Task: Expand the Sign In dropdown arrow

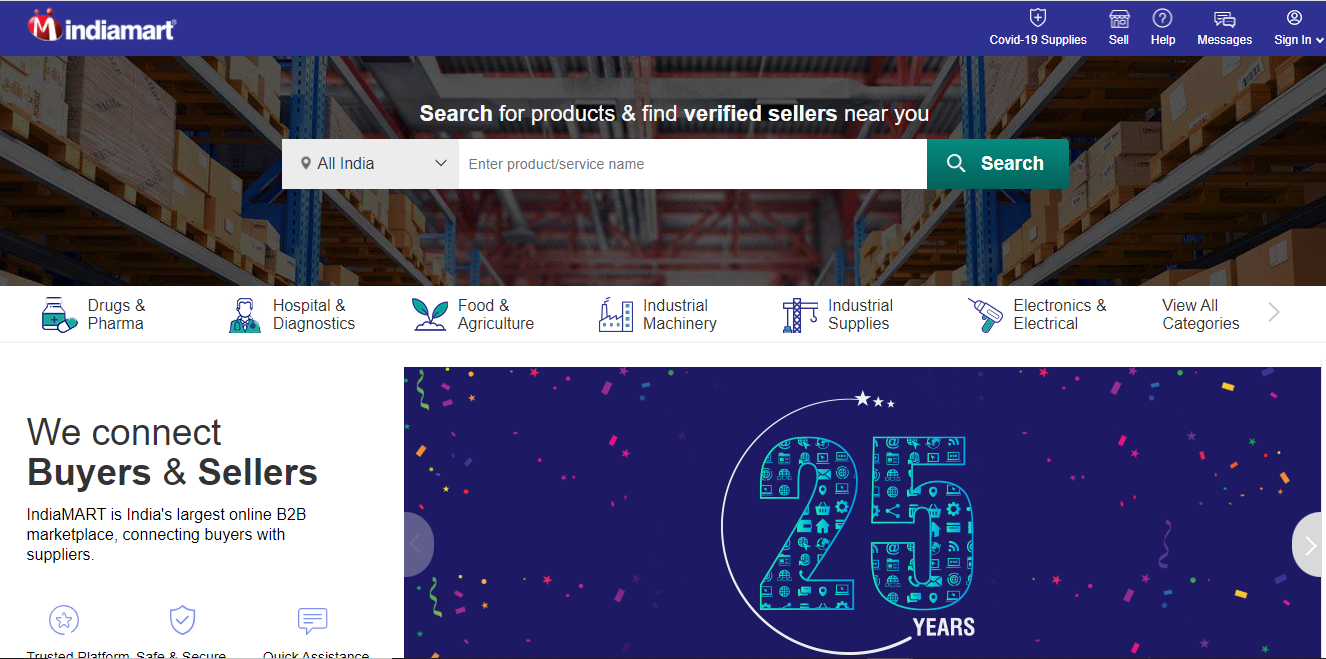Action: coord(1320,41)
